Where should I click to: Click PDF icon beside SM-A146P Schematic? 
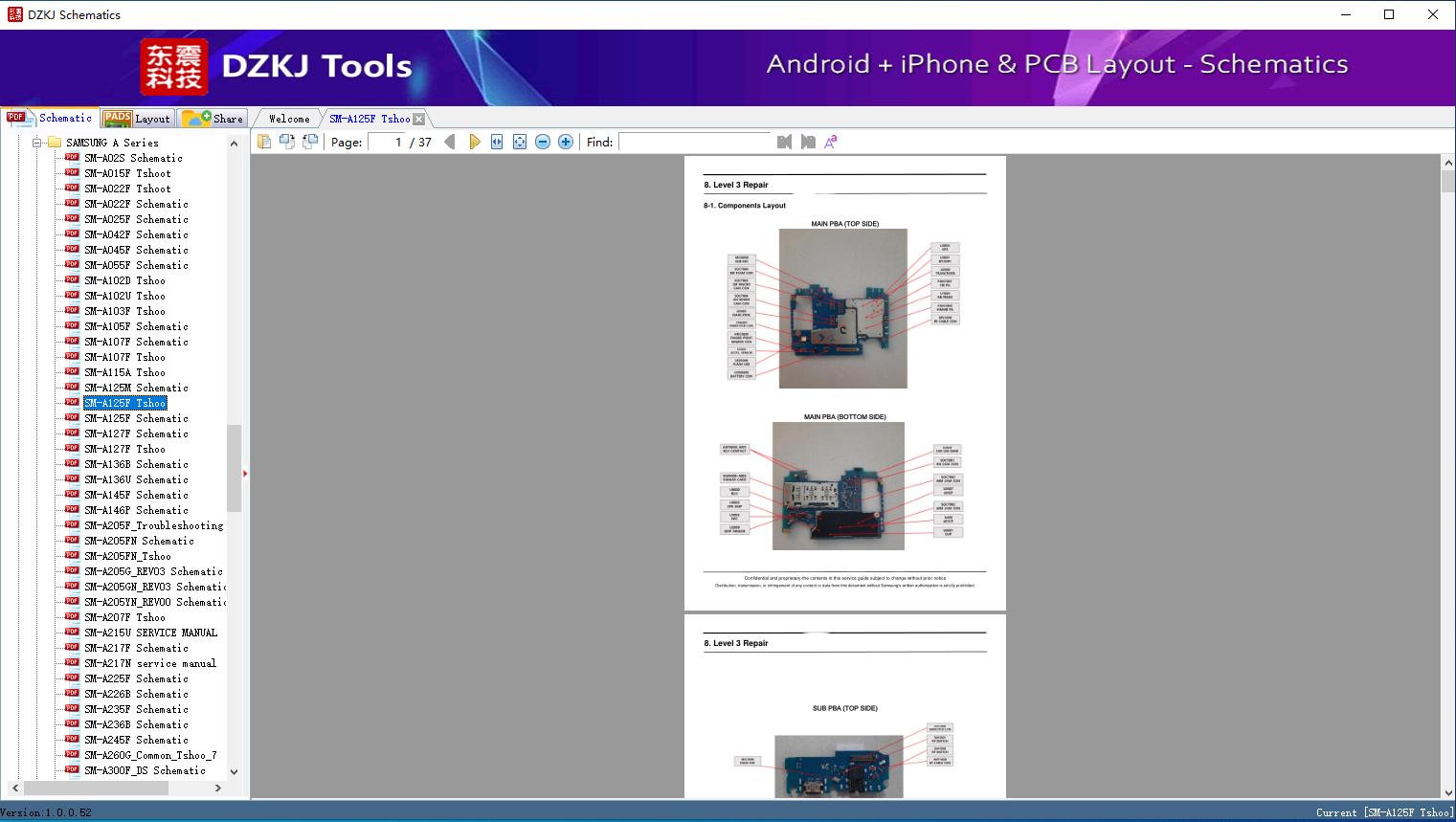(x=72, y=509)
